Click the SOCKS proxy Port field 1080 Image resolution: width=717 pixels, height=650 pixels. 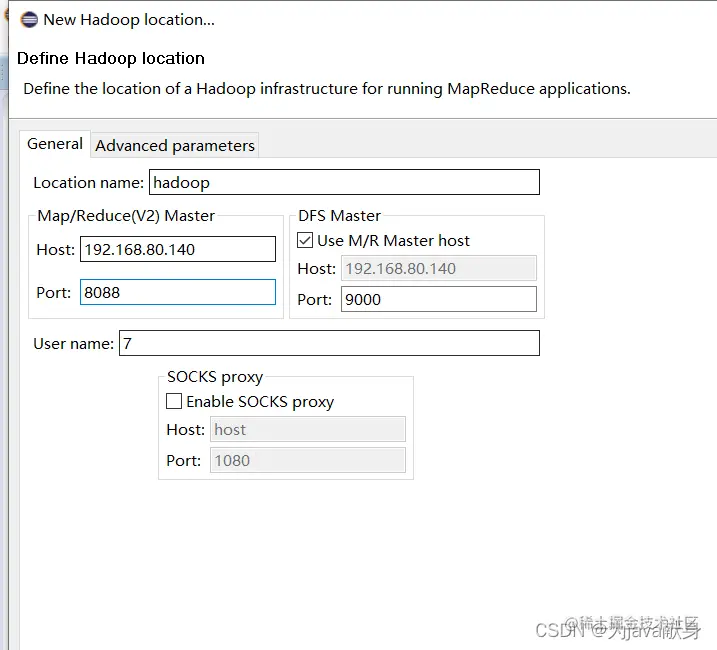coord(308,460)
